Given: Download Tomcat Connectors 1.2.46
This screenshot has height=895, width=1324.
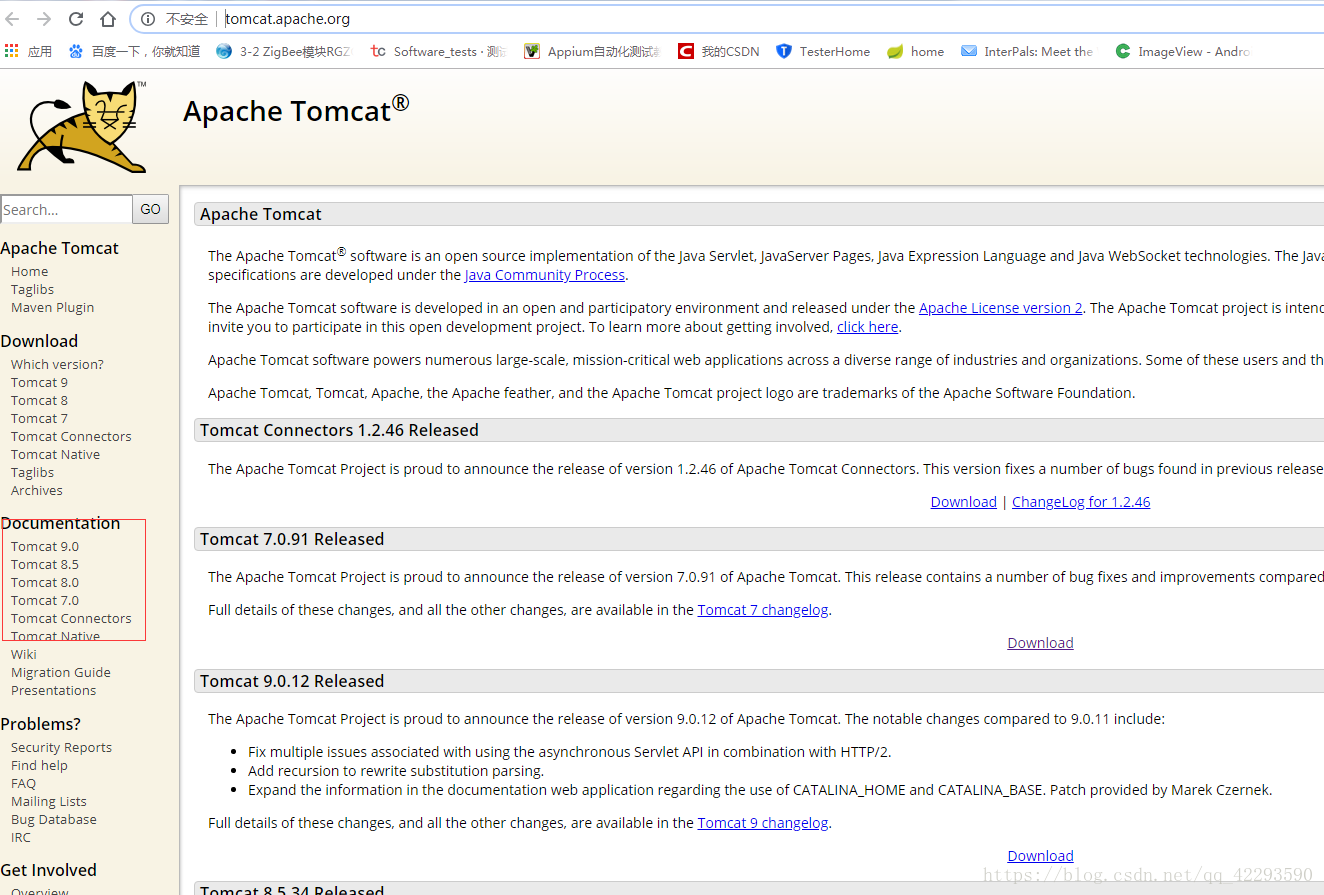Looking at the screenshot, I should 963,501.
